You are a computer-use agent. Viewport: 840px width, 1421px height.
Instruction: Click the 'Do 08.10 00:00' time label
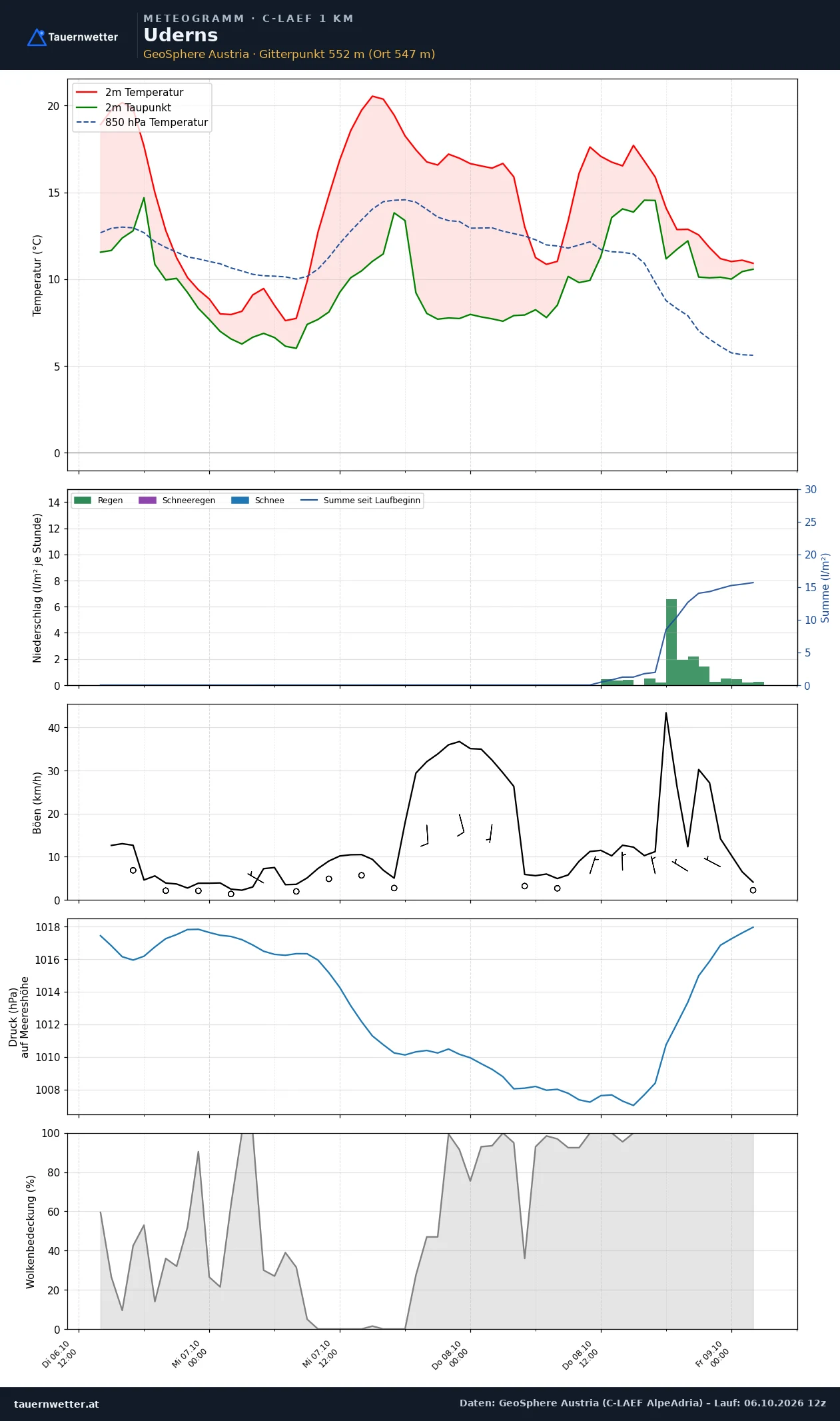pyautogui.click(x=450, y=1354)
